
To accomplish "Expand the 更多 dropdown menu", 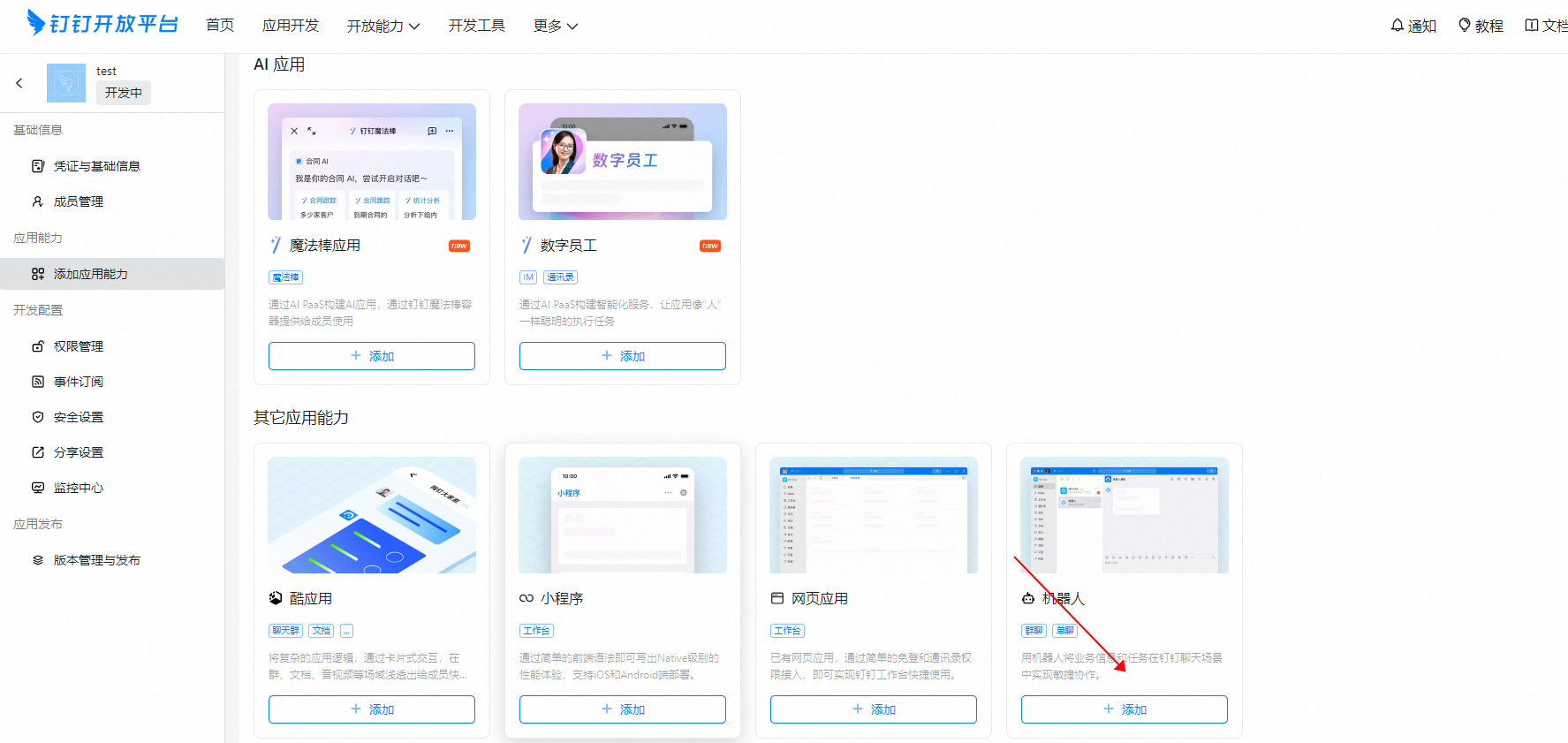I will point(556,26).
